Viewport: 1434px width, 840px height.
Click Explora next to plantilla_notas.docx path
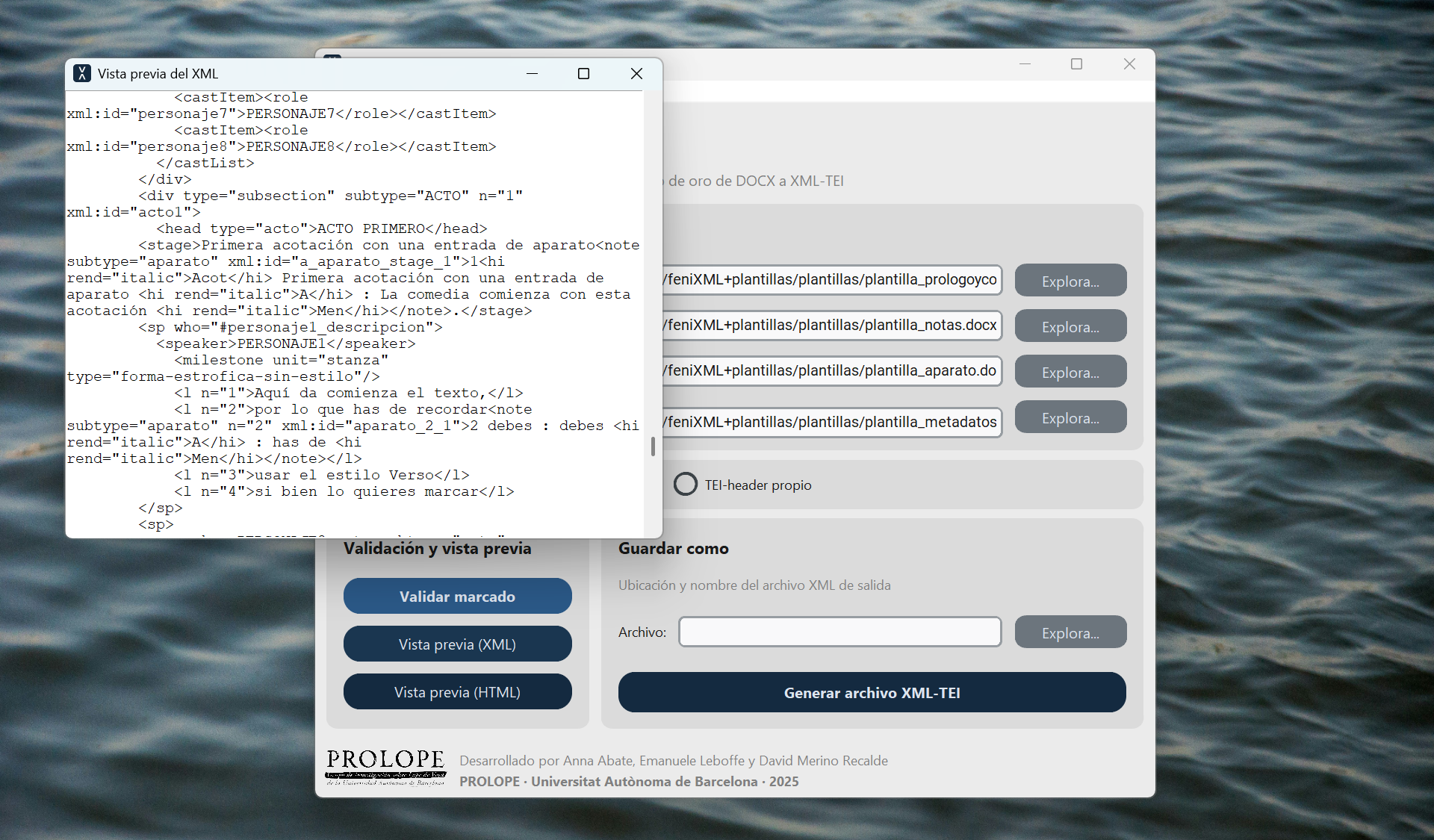point(1070,326)
